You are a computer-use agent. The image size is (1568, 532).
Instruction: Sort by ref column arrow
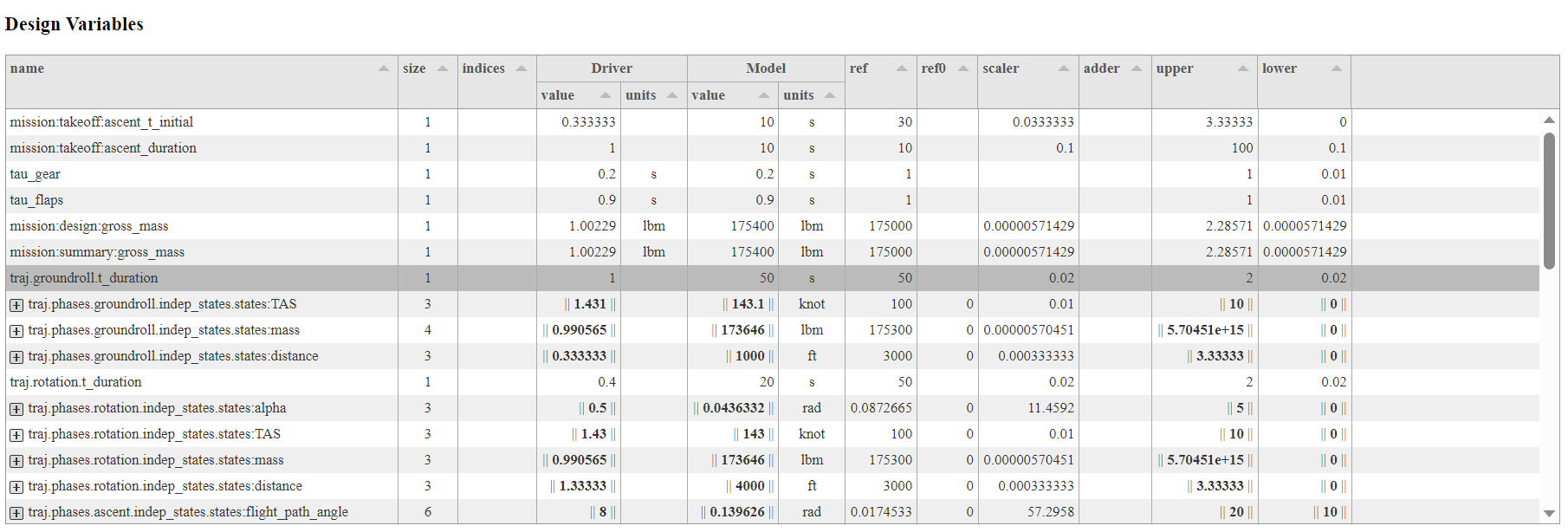(x=902, y=68)
